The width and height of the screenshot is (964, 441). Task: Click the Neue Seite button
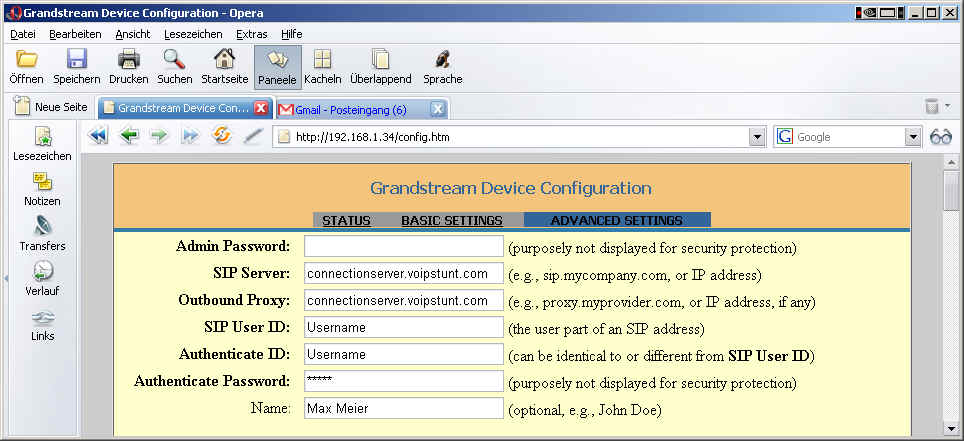tap(51, 106)
